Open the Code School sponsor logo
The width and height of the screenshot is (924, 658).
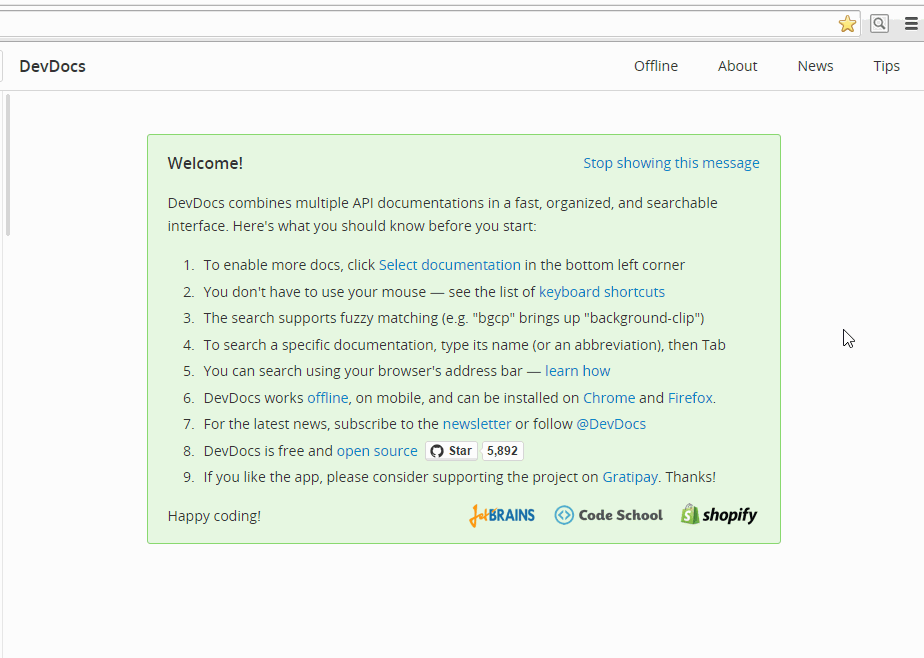click(609, 515)
